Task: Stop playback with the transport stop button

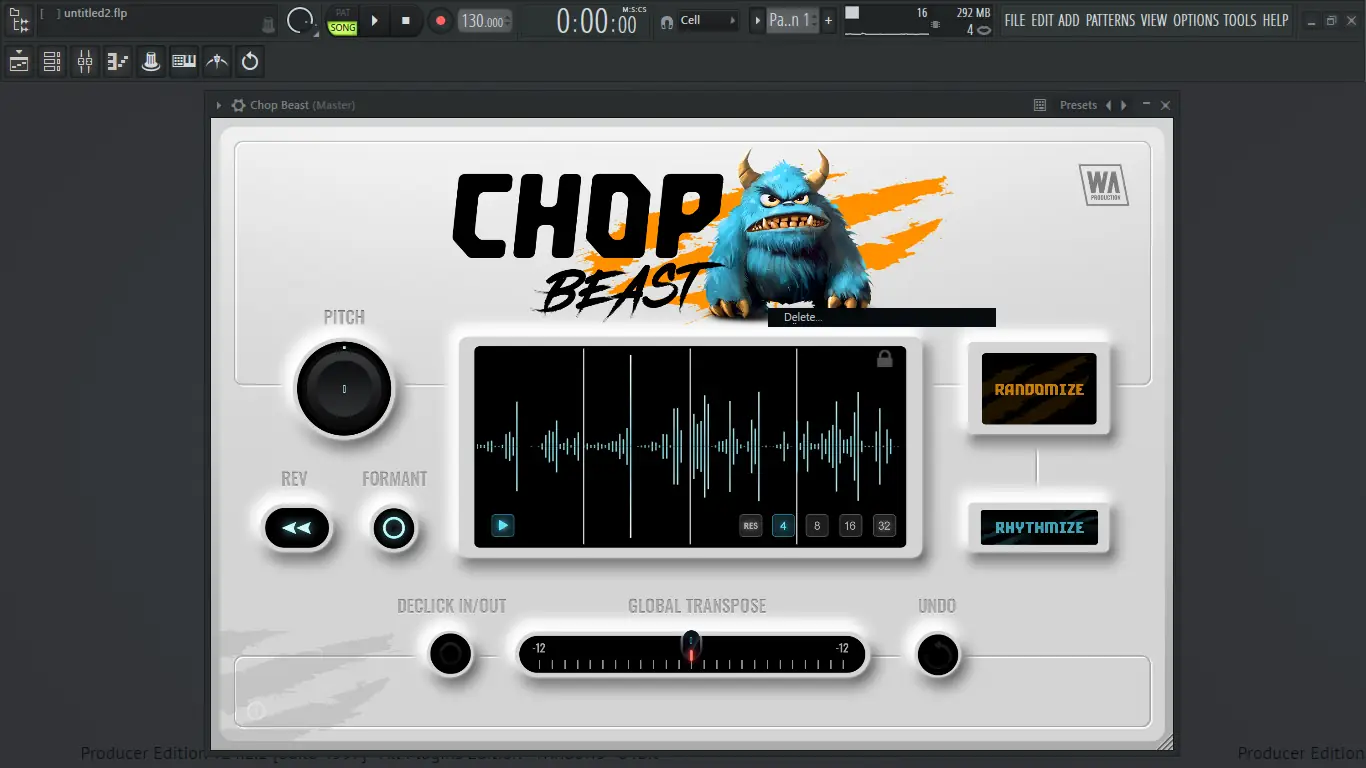Action: (405, 20)
